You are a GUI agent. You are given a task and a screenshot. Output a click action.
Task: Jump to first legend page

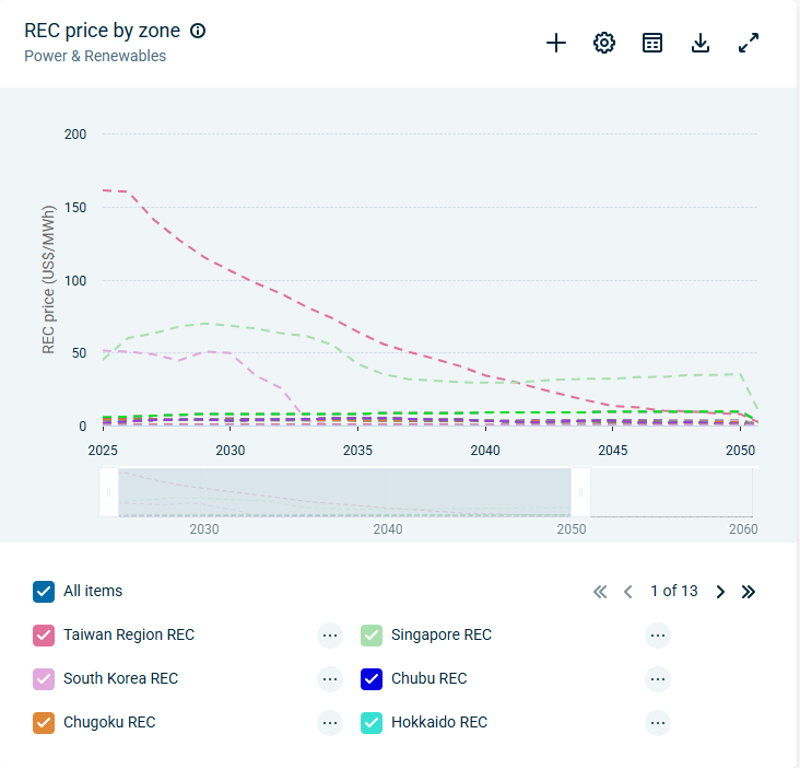pos(600,591)
